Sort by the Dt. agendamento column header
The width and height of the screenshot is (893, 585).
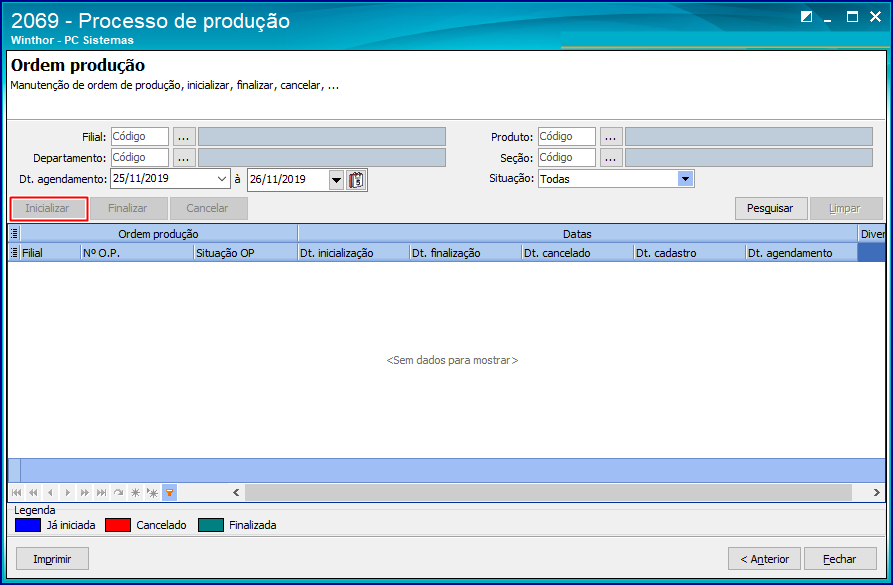[x=801, y=253]
